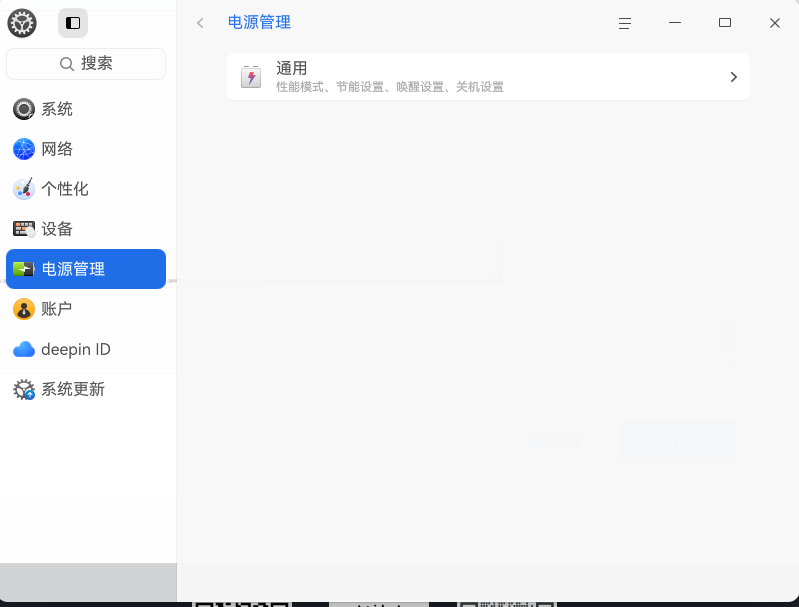
Task: Close the Control Center window
Action: click(x=775, y=23)
